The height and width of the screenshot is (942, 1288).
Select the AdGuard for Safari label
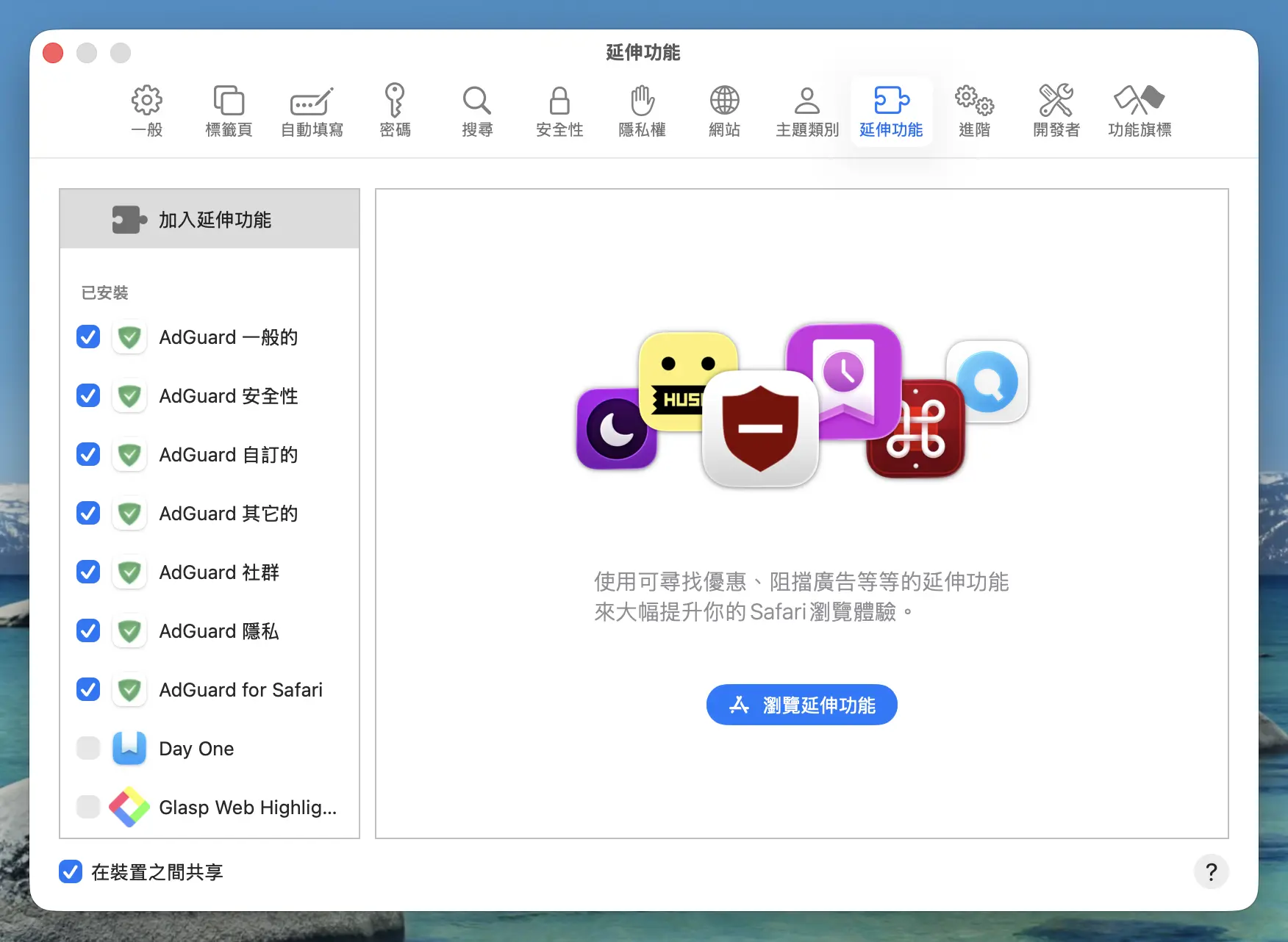point(241,690)
